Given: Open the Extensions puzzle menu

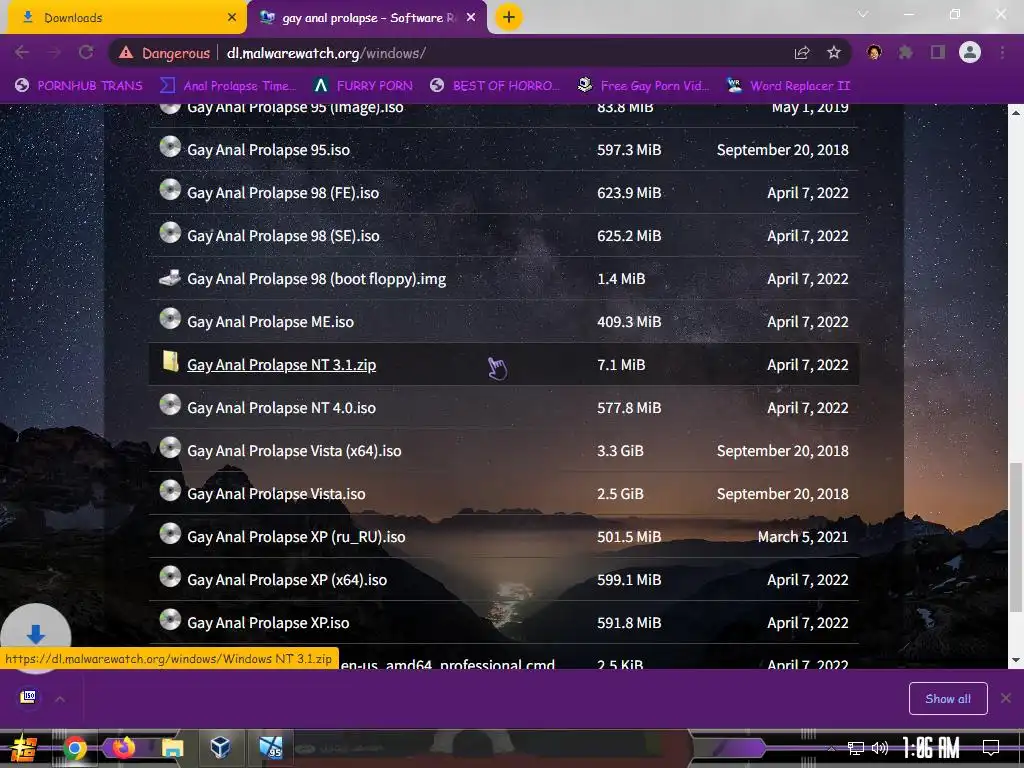Looking at the screenshot, I should pos(905,52).
